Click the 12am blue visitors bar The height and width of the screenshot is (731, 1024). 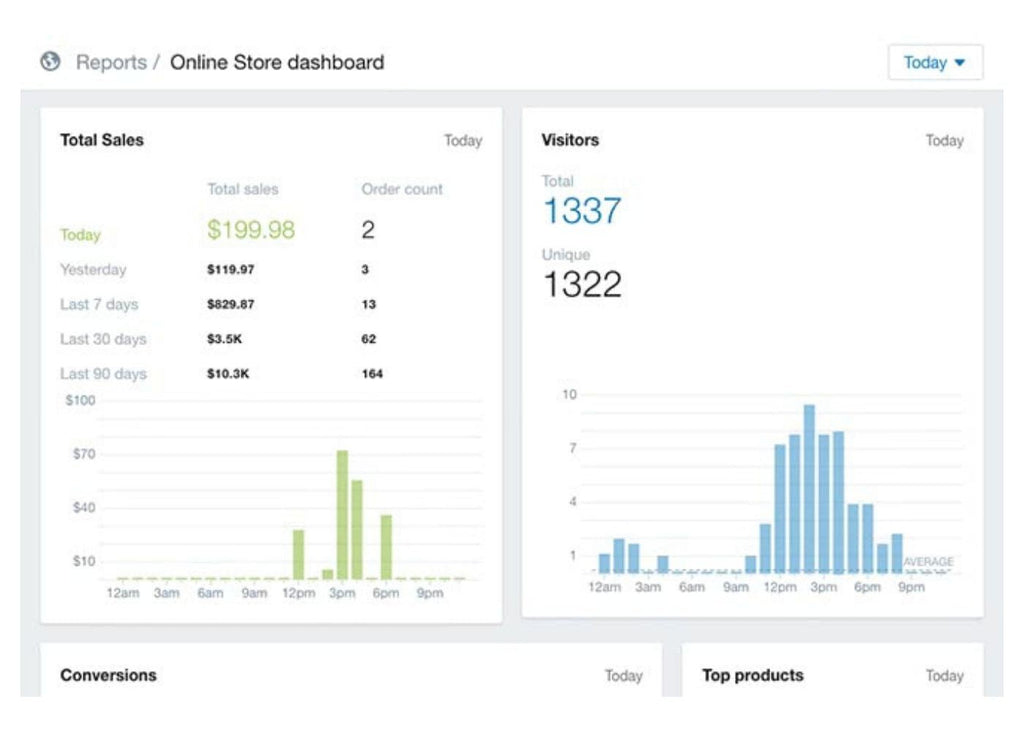(x=604, y=563)
